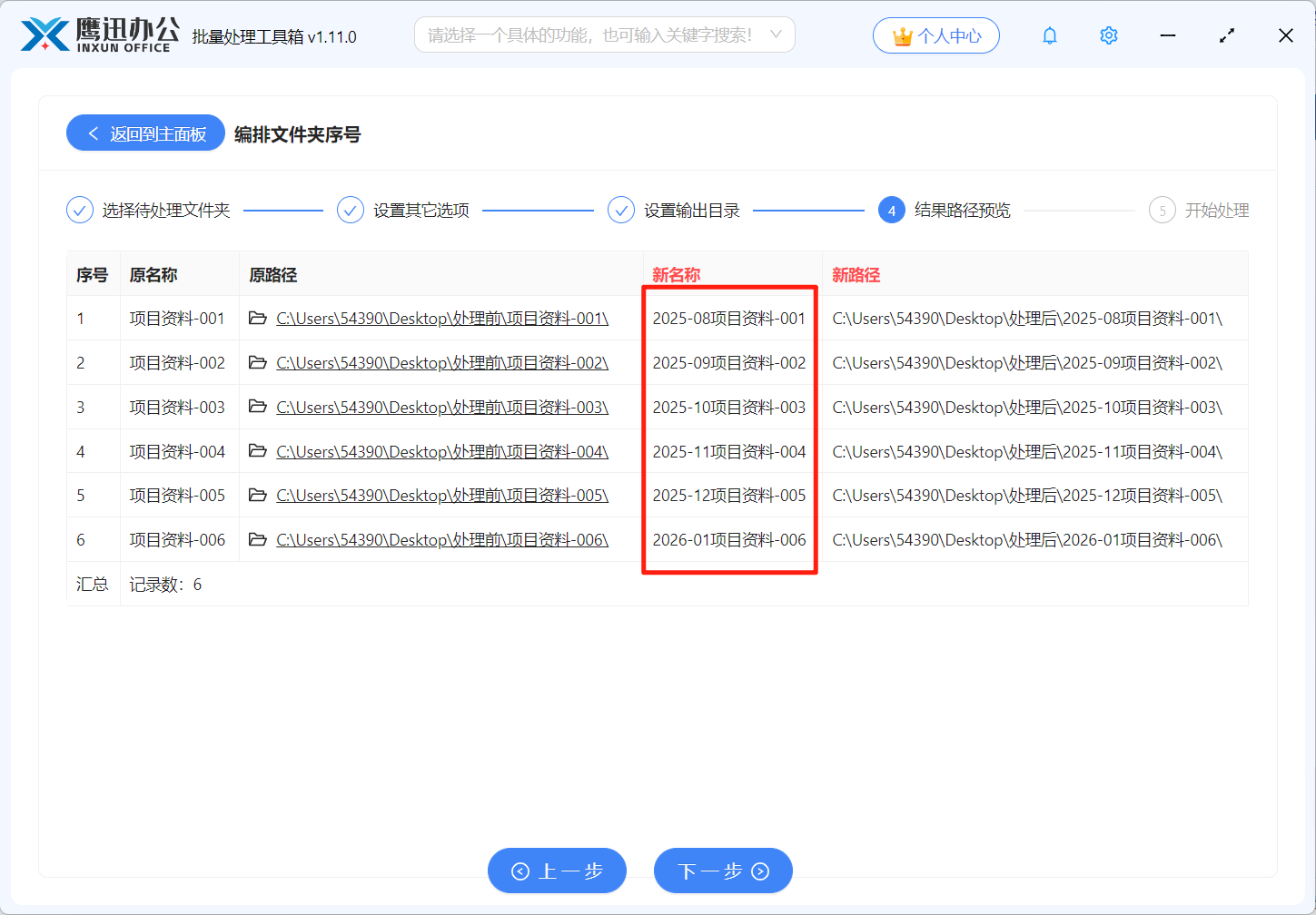The height and width of the screenshot is (915, 1316).
Task: Click new path ending 2025-09项目资料-002\
Action: pyautogui.click(x=1027, y=363)
